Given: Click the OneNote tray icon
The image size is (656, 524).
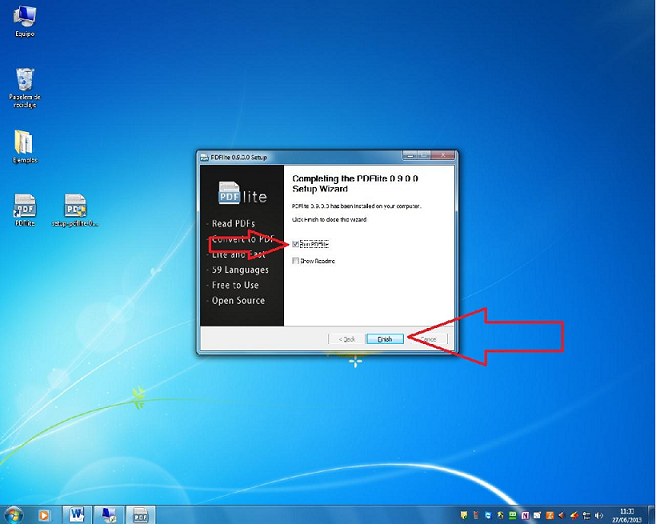Looking at the screenshot, I should pos(525,515).
